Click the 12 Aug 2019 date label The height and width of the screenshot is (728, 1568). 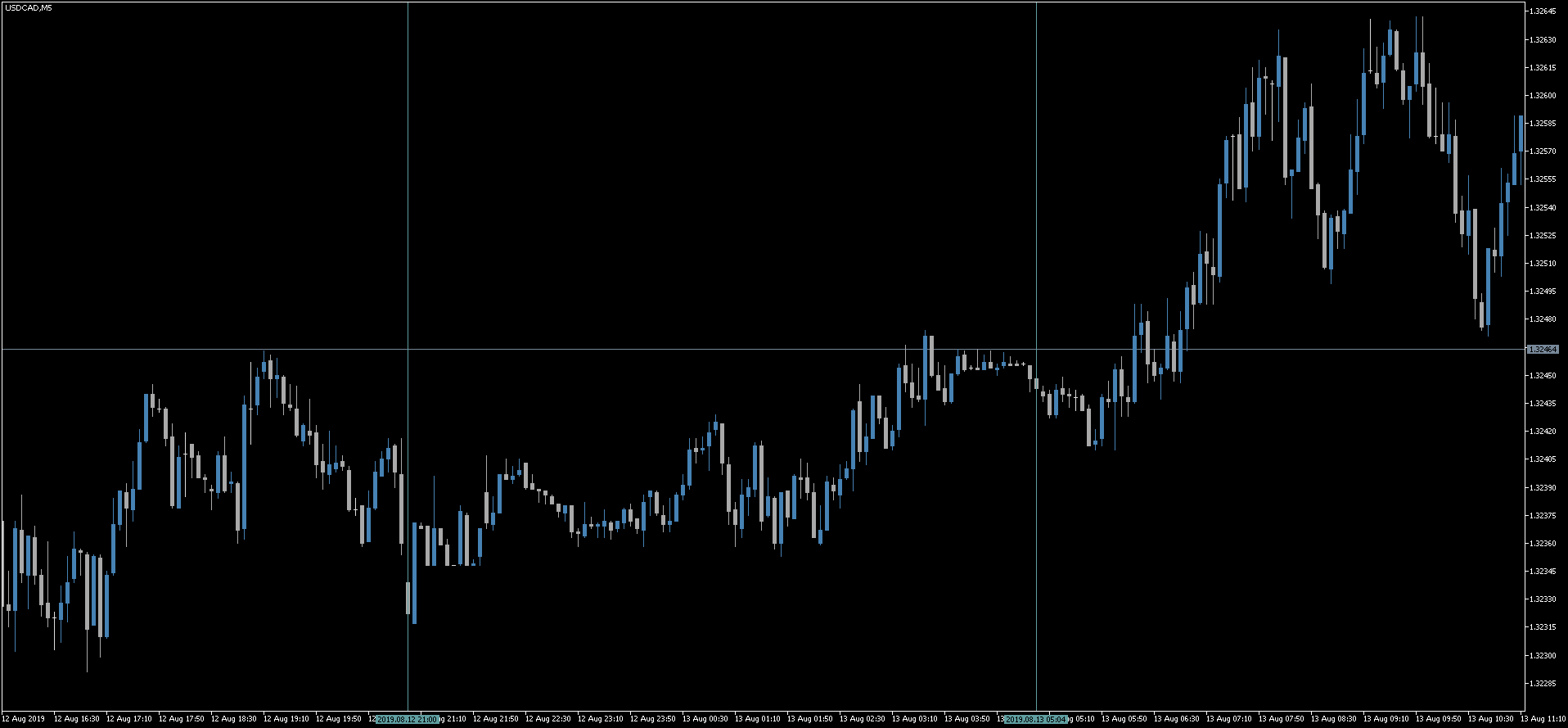[24, 719]
